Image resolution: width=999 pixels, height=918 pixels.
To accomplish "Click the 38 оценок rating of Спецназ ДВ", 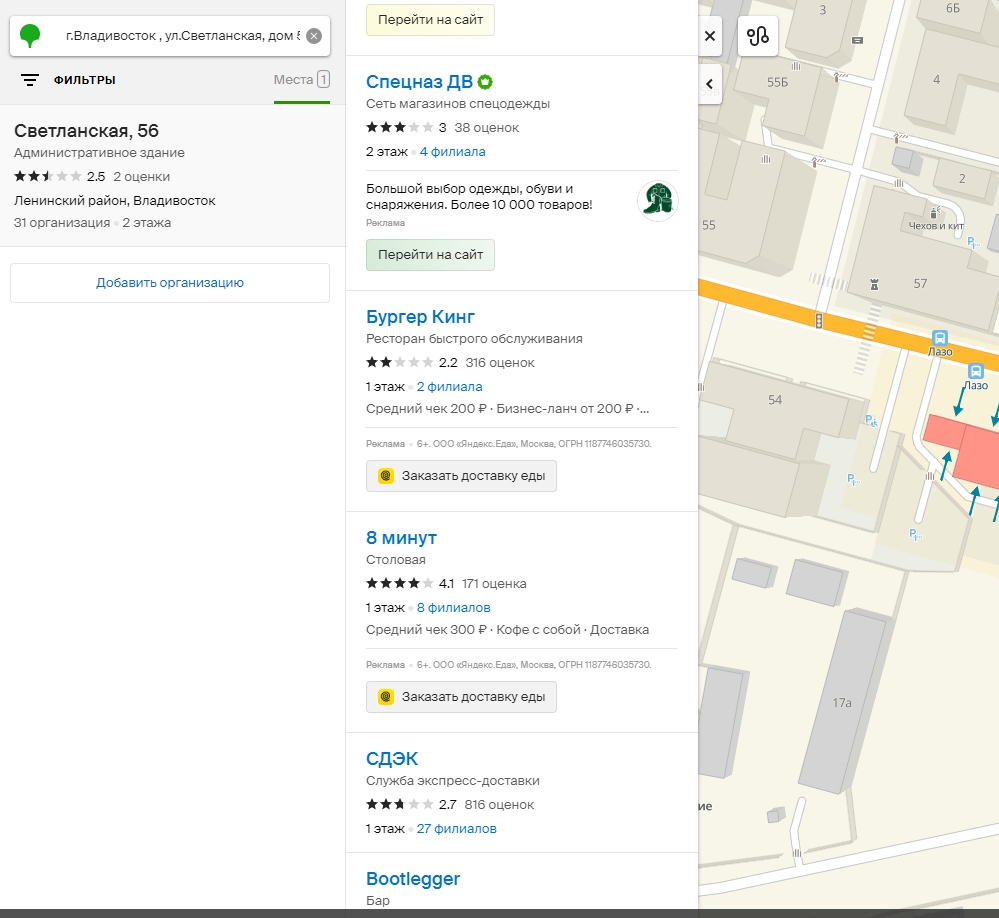I will [487, 128].
